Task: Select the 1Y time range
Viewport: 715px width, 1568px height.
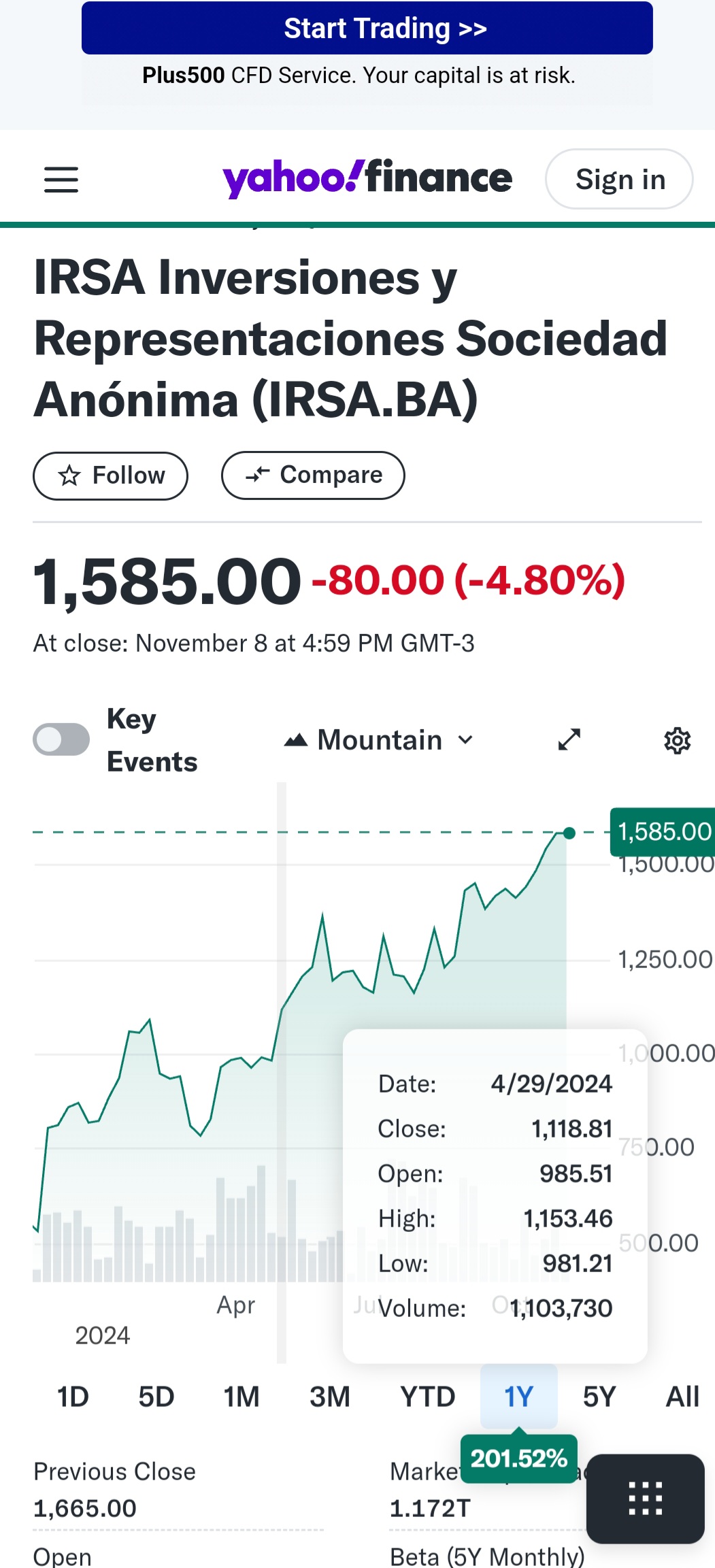Action: (519, 1397)
